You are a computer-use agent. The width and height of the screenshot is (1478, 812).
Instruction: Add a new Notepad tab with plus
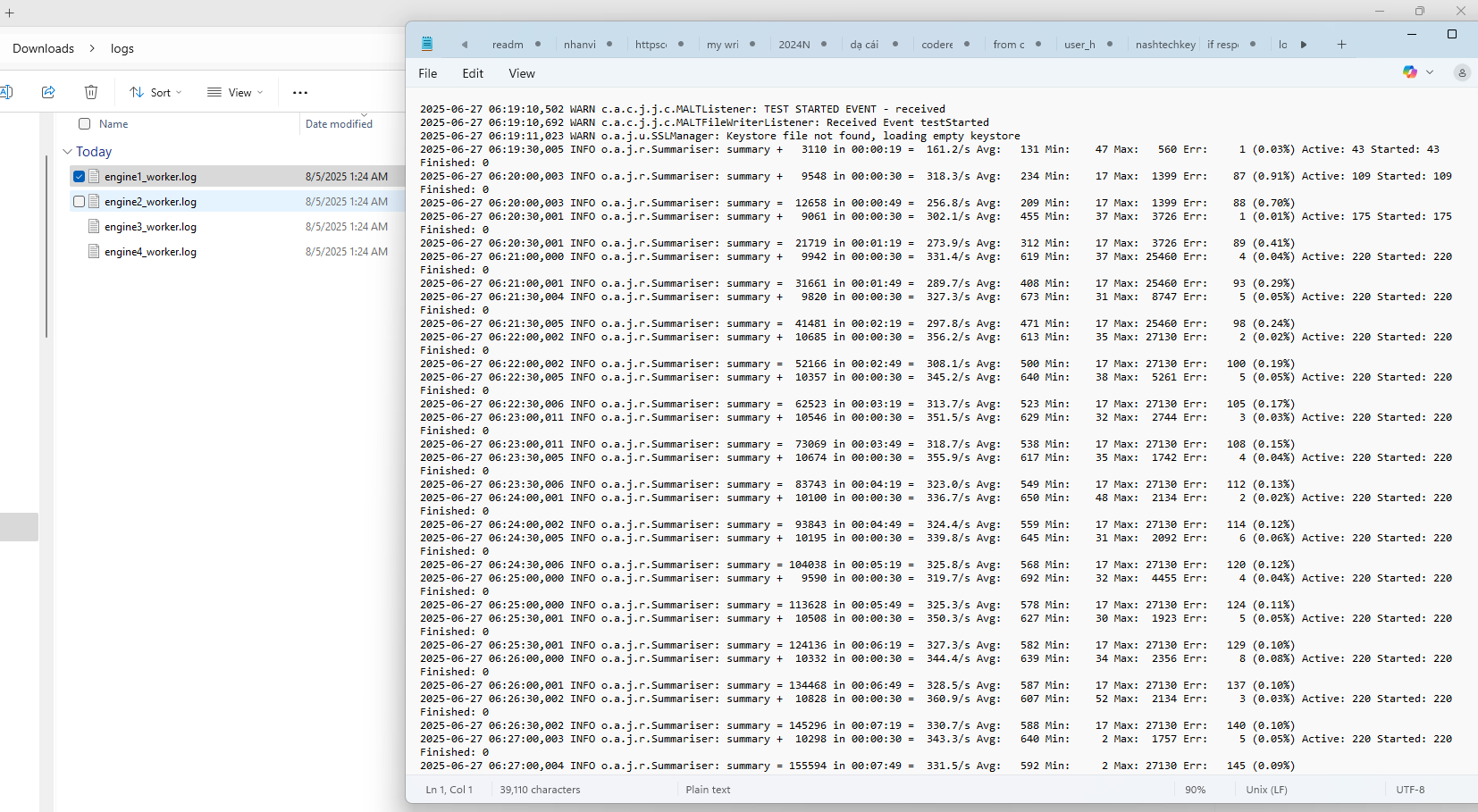click(x=1341, y=45)
